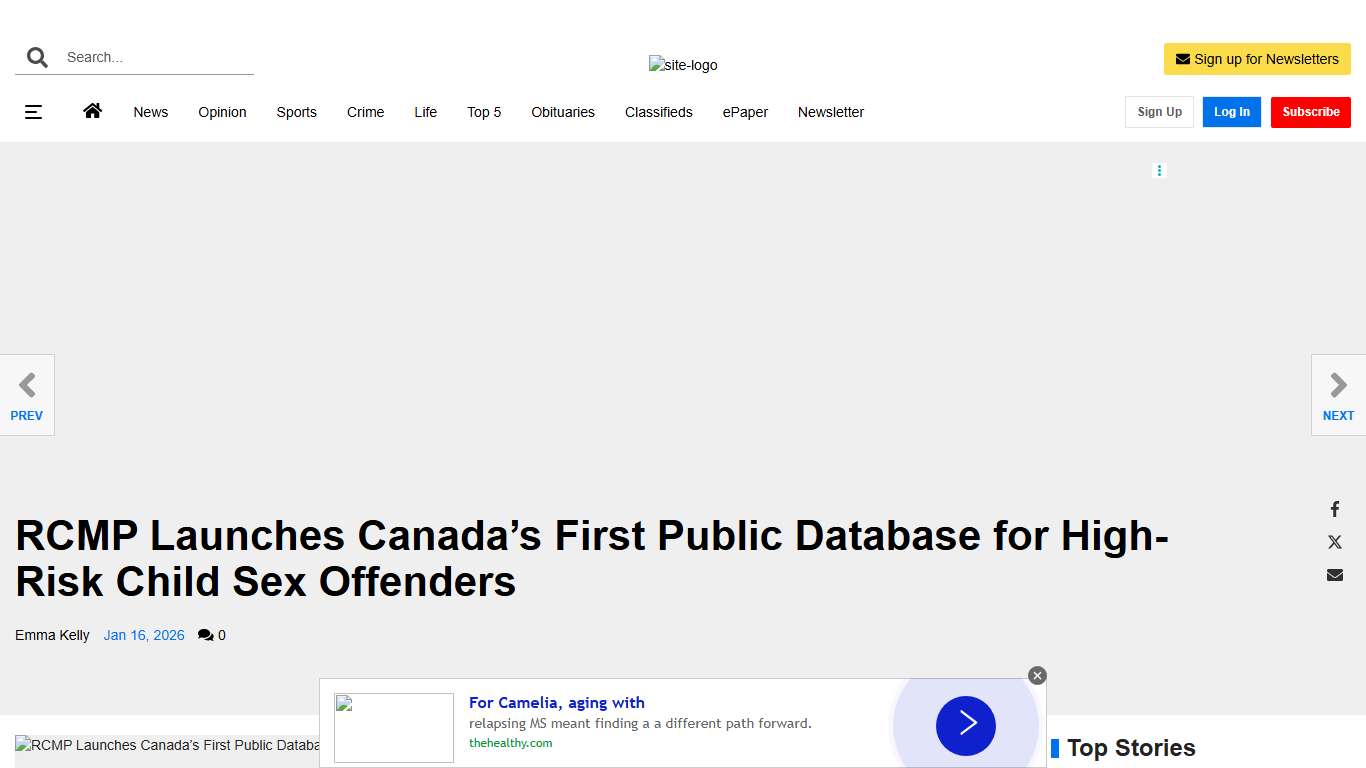Click the article date Jan 16, 2026
The width and height of the screenshot is (1366, 768).
pos(143,634)
